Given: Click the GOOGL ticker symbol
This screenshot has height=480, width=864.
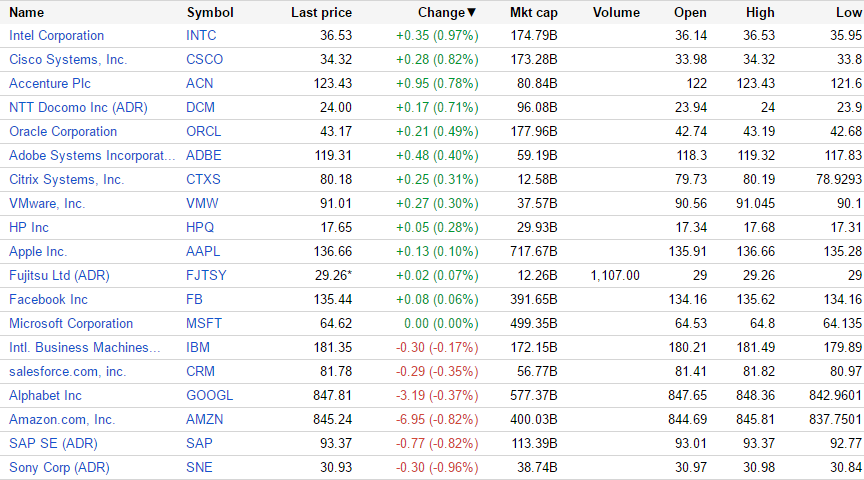Looking at the screenshot, I should pyautogui.click(x=209, y=395).
